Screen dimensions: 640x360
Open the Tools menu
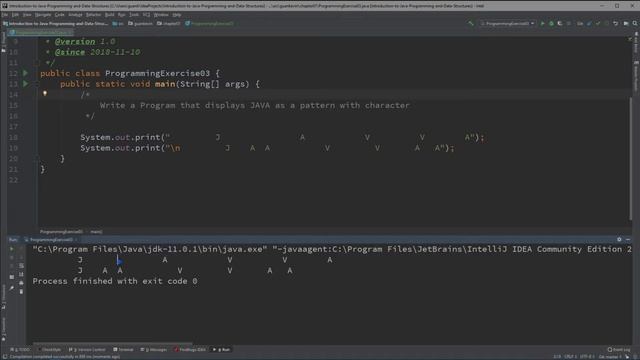coord(134,15)
